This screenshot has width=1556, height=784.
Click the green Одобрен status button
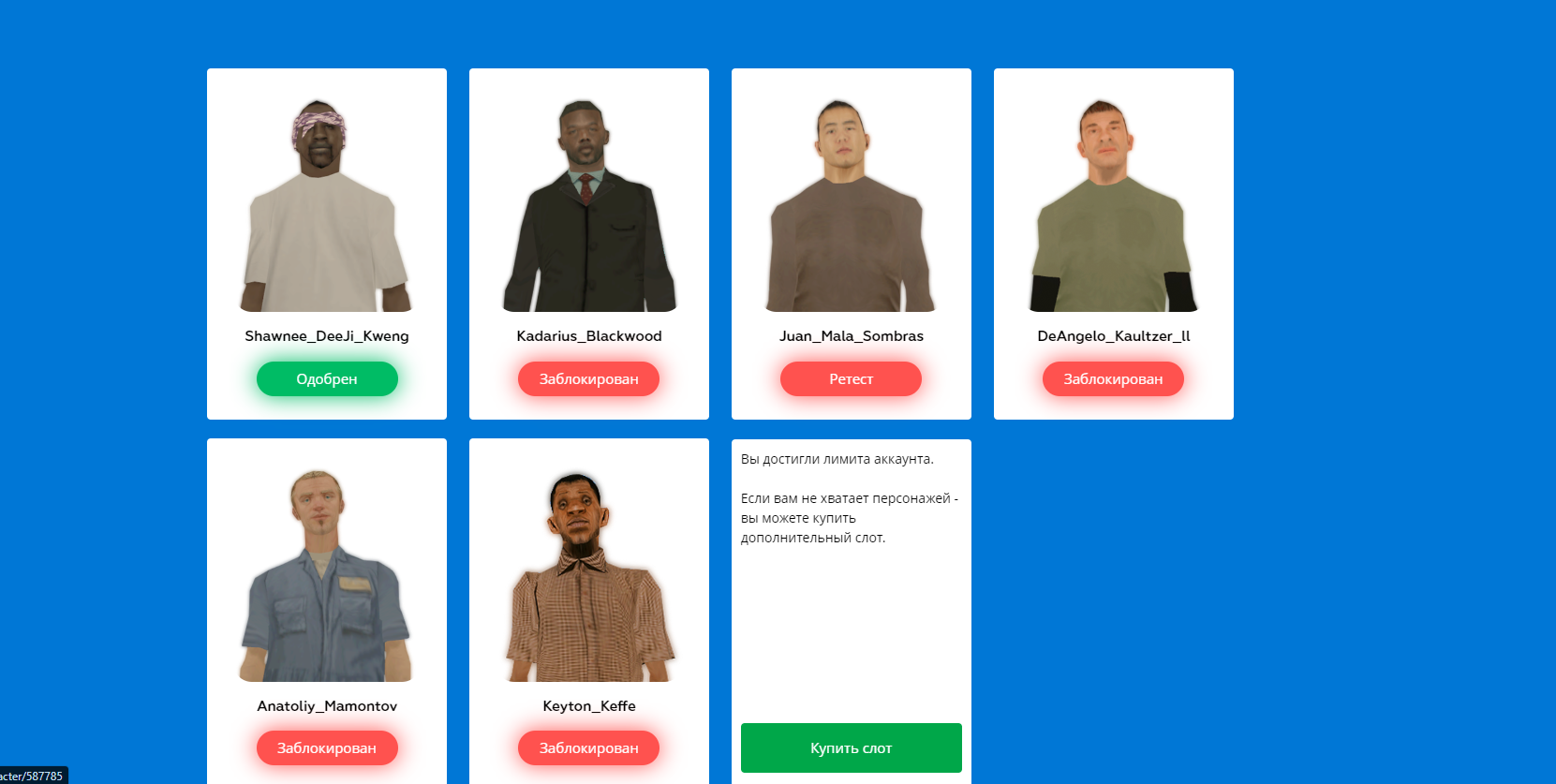tap(327, 379)
